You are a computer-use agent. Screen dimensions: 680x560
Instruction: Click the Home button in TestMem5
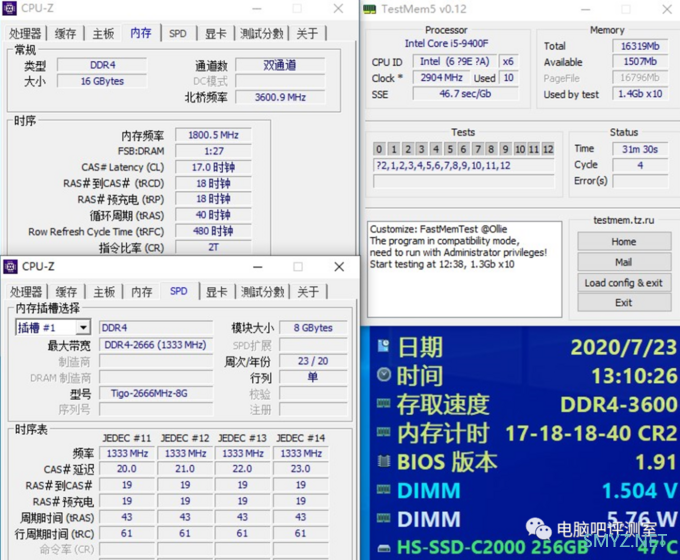click(x=624, y=241)
